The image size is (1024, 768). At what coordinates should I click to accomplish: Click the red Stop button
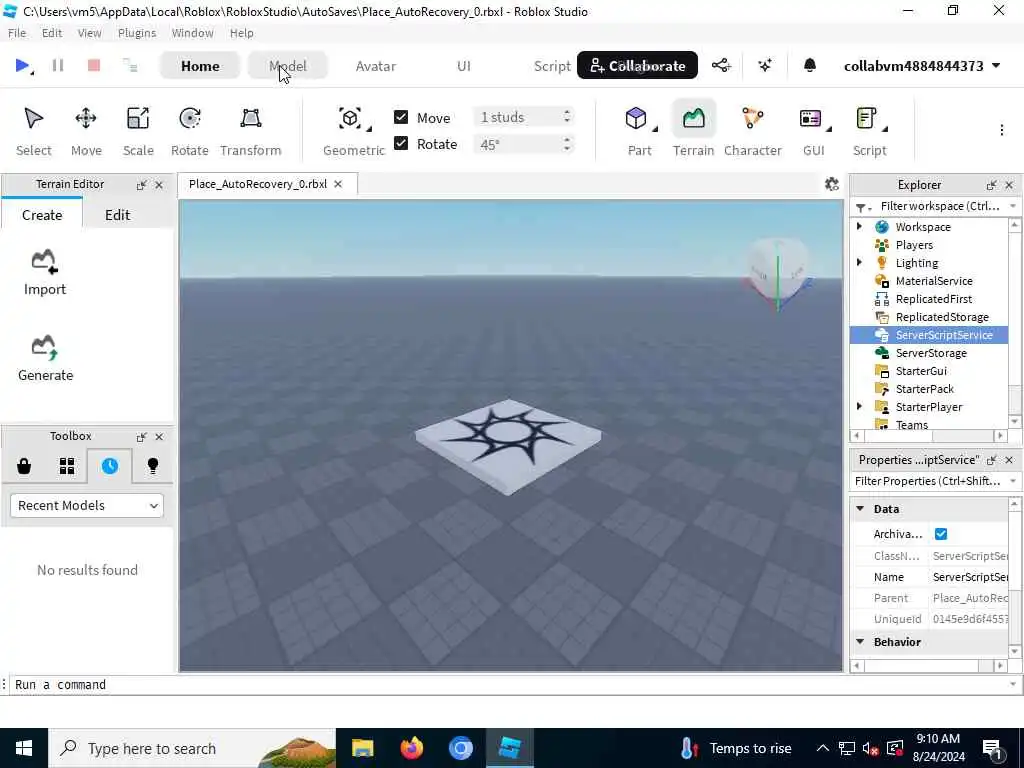click(x=93, y=65)
